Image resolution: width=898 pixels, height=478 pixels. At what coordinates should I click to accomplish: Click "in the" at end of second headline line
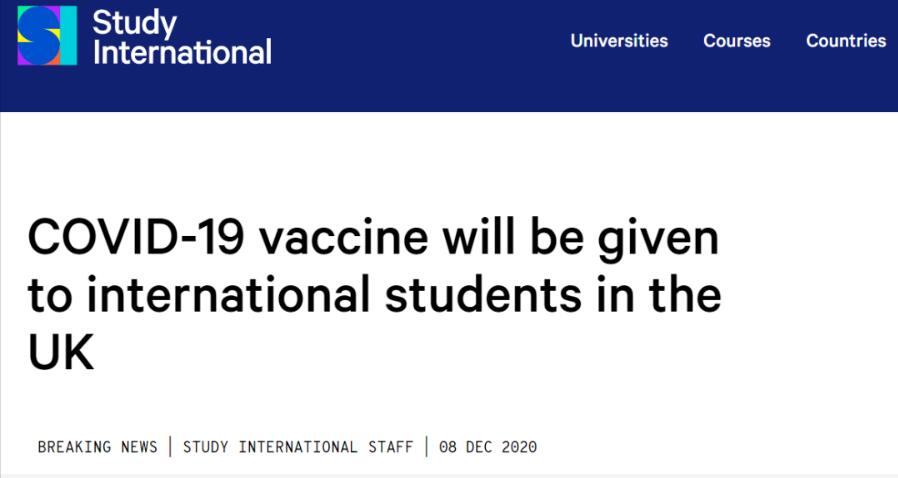tap(651, 297)
